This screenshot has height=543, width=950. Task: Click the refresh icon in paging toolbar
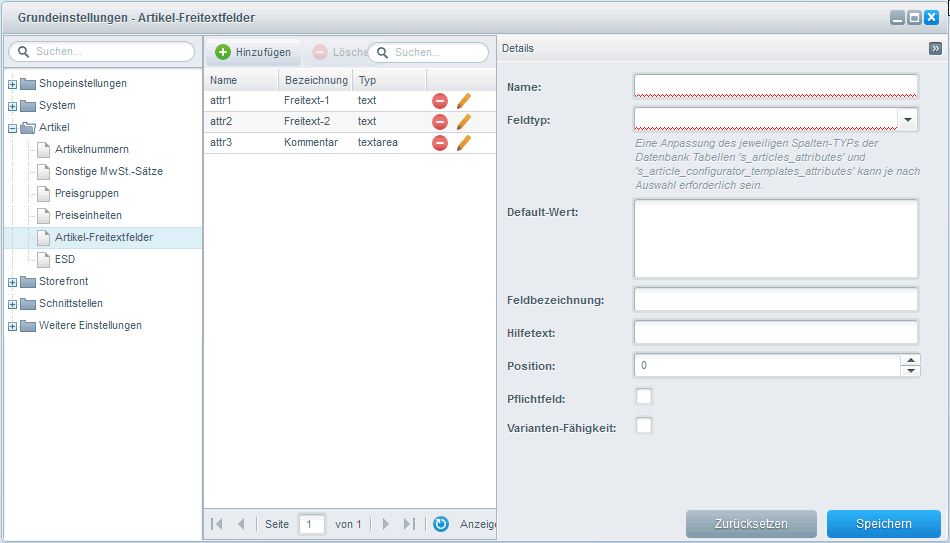(441, 524)
